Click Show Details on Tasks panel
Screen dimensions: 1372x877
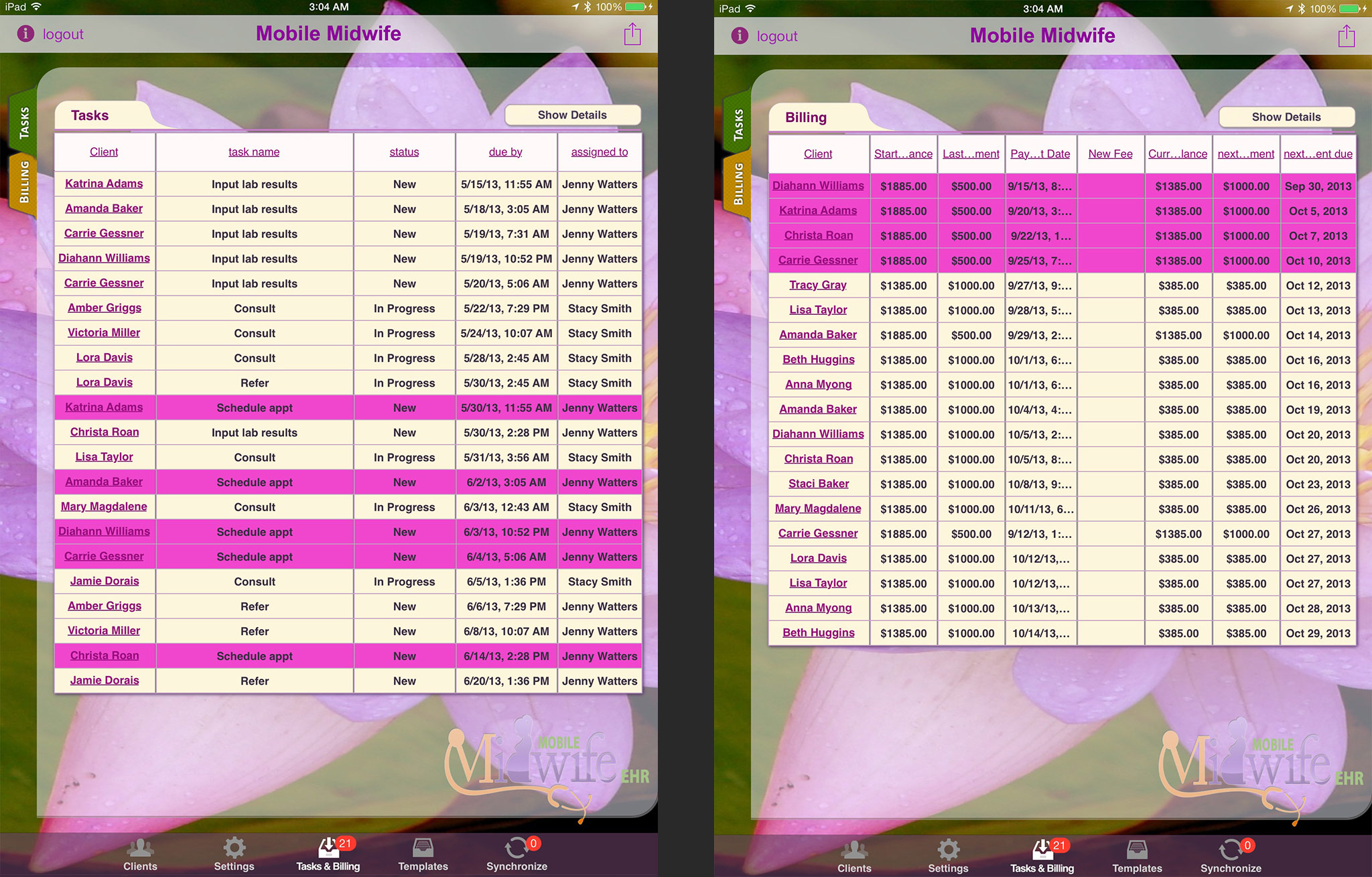point(572,115)
